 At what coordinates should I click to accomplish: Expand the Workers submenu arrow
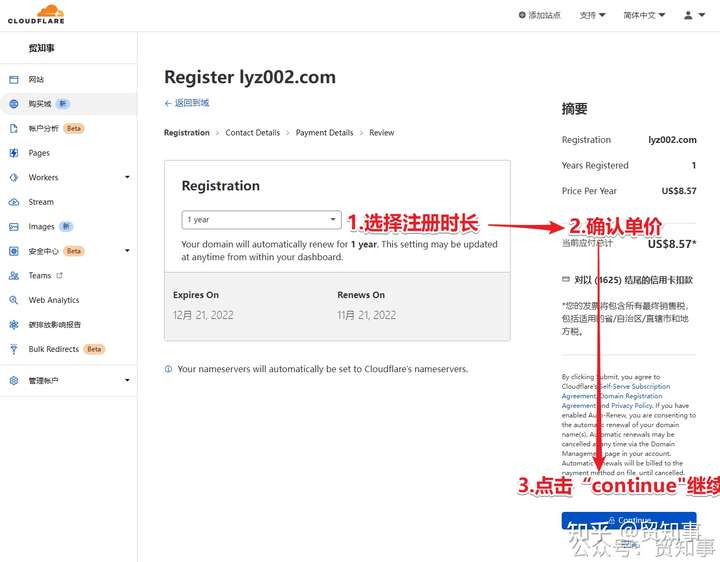(x=127, y=177)
